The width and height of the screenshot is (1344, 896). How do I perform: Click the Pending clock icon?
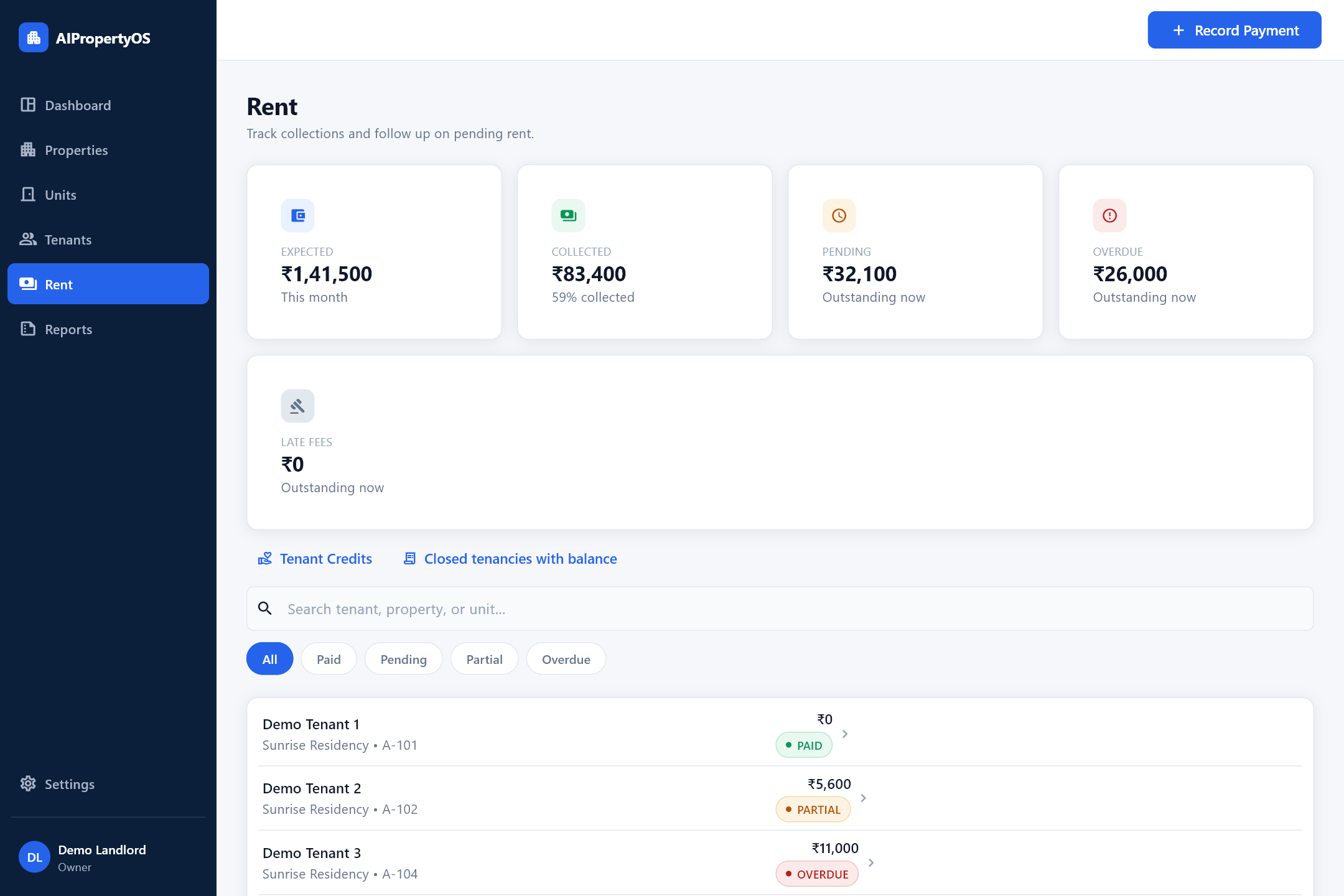coord(839,216)
